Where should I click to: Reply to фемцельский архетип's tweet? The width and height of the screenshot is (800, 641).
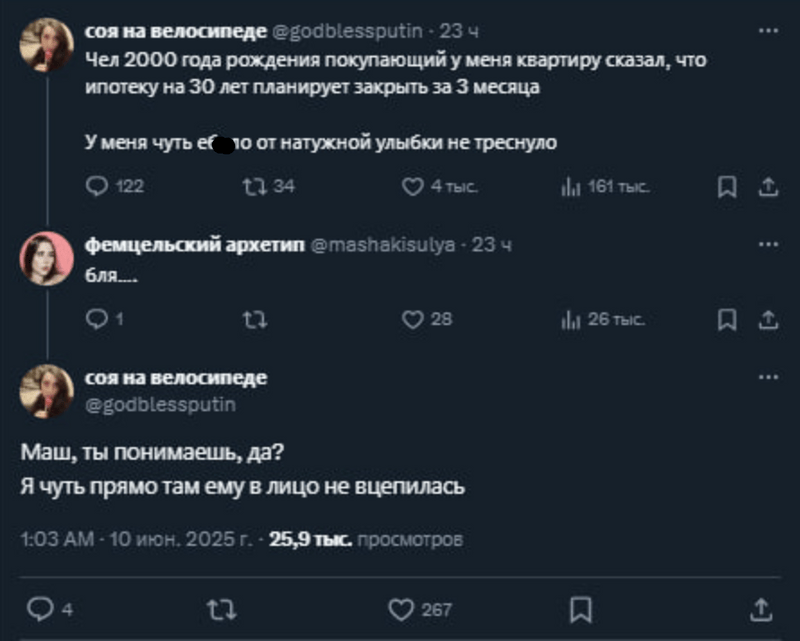click(x=98, y=319)
